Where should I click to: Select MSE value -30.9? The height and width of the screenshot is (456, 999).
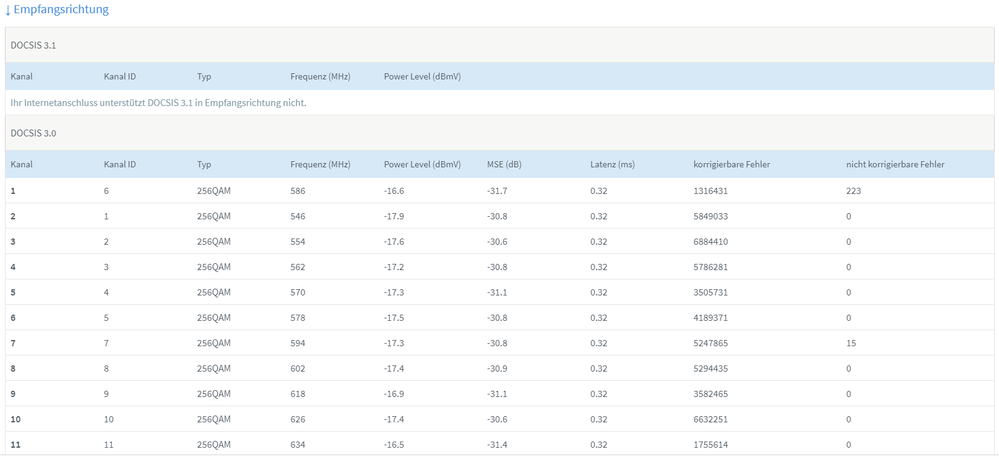pos(498,369)
